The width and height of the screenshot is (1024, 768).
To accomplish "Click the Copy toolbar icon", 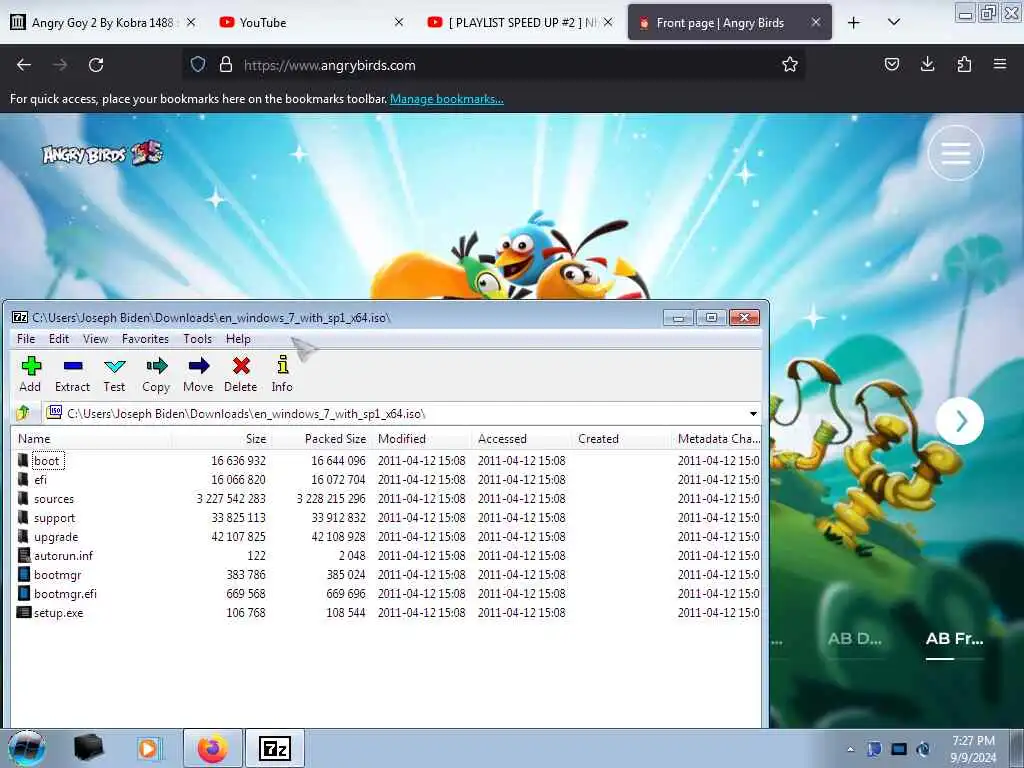I will point(156,374).
